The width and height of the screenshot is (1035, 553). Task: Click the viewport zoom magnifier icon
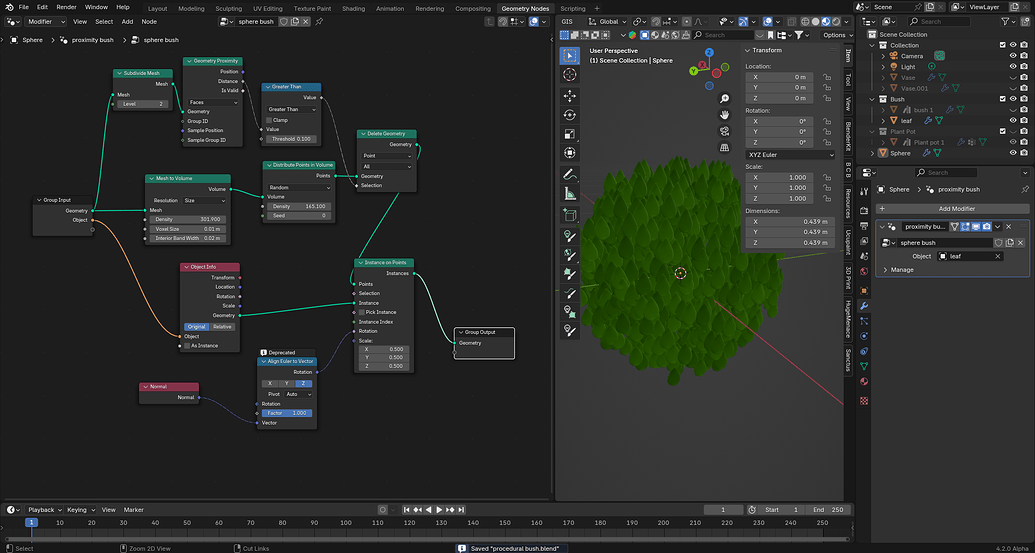point(724,98)
